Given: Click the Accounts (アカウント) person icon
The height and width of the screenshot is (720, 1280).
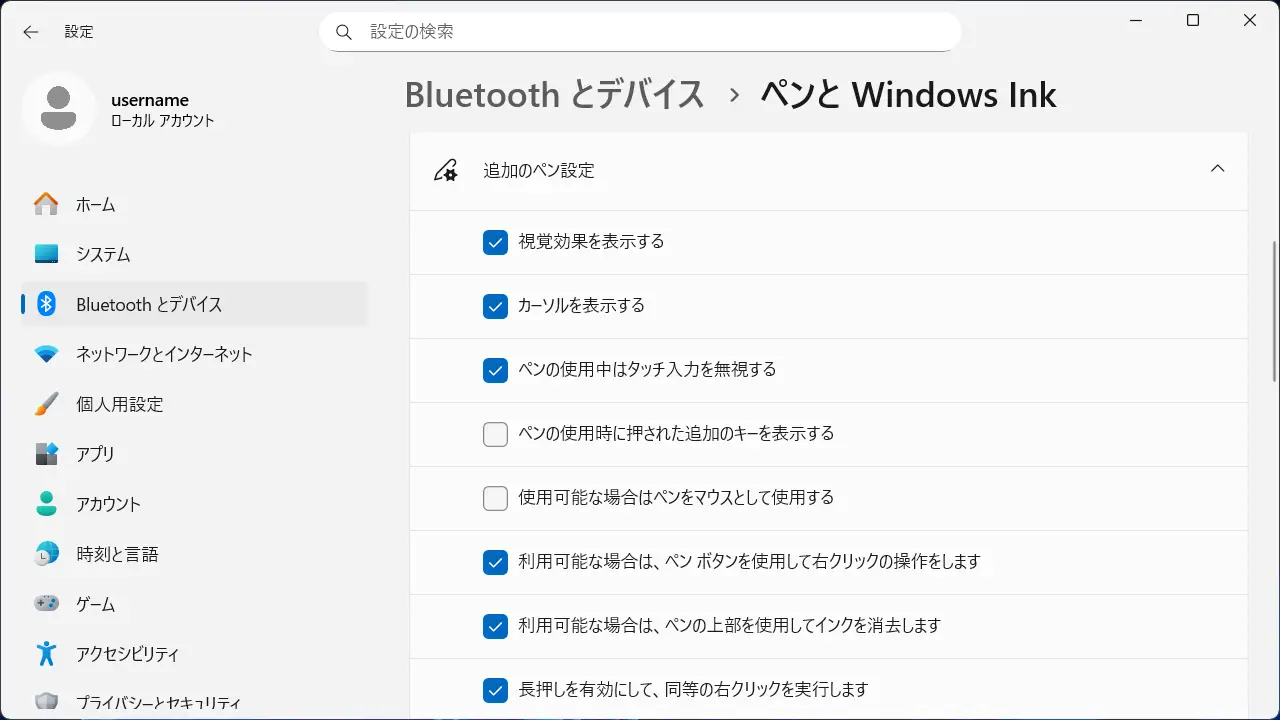Looking at the screenshot, I should coord(46,504).
